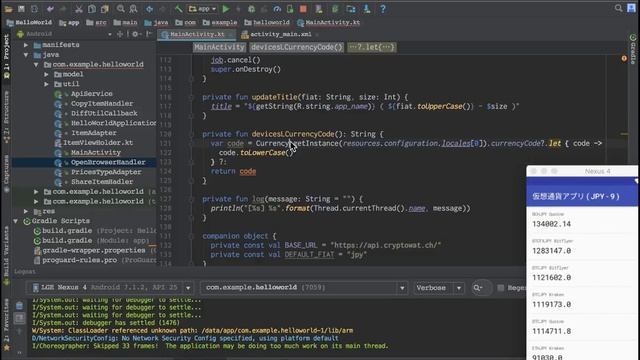Run the app with green play icon
The width and height of the screenshot is (640, 360).
[x=226, y=9]
